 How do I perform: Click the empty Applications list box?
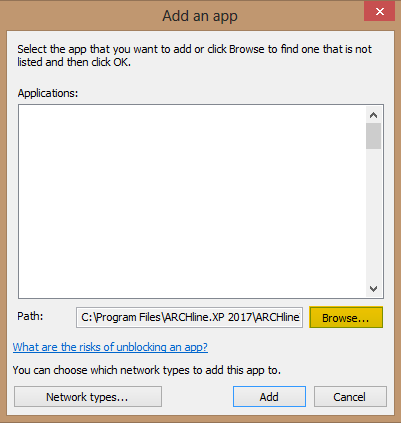[x=192, y=202]
